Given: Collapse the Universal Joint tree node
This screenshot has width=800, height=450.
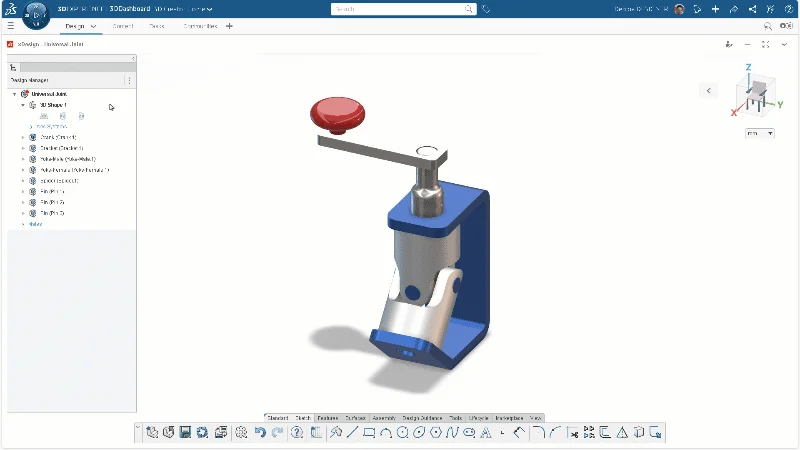Looking at the screenshot, I should pyautogui.click(x=15, y=94).
